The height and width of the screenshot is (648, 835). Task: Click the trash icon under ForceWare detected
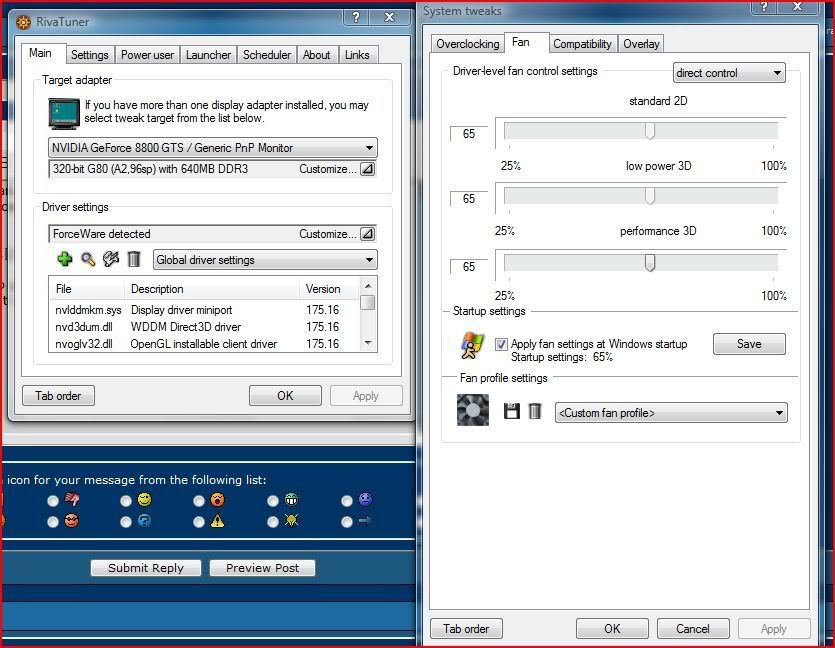point(134,259)
